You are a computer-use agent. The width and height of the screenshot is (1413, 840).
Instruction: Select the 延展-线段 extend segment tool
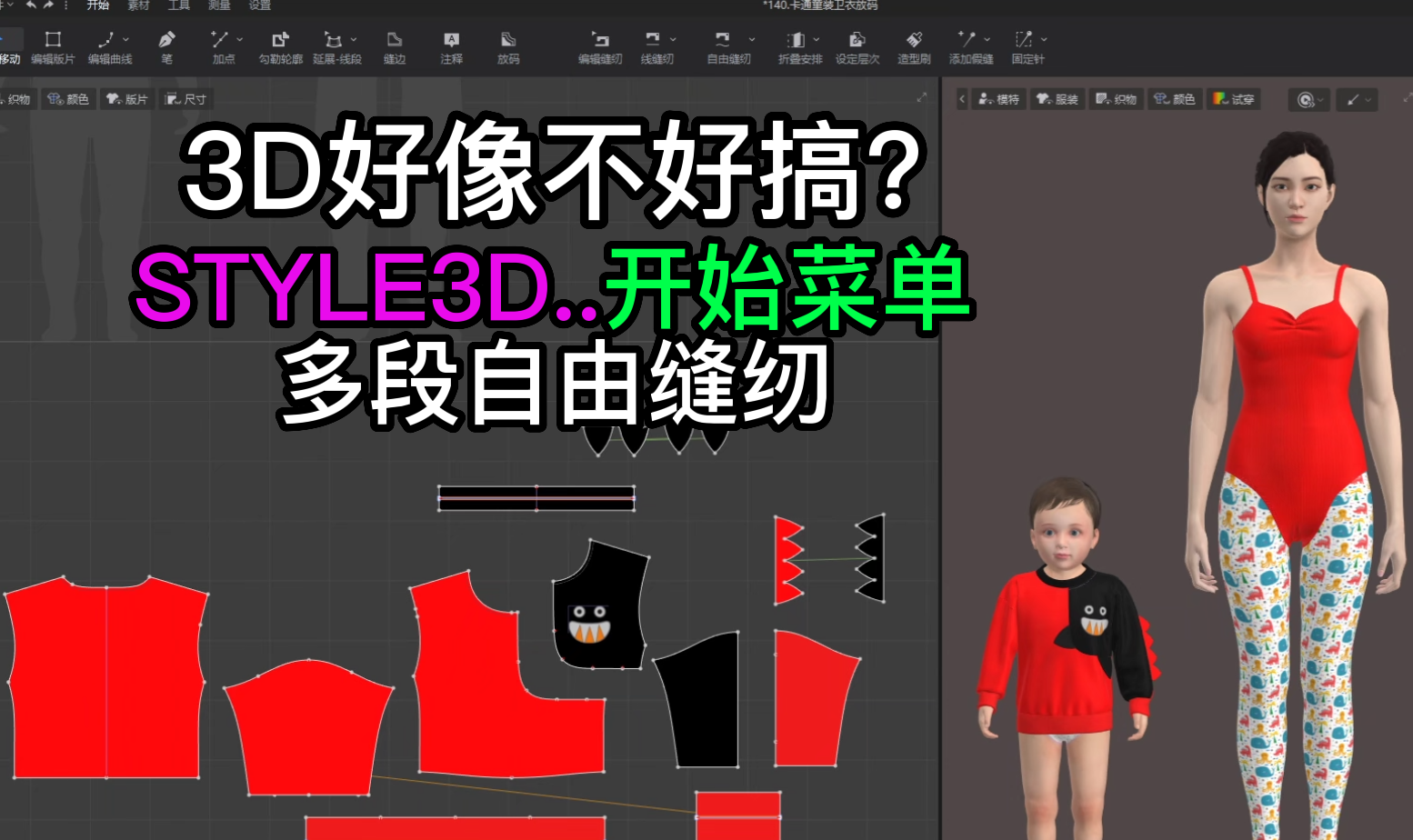click(x=336, y=47)
